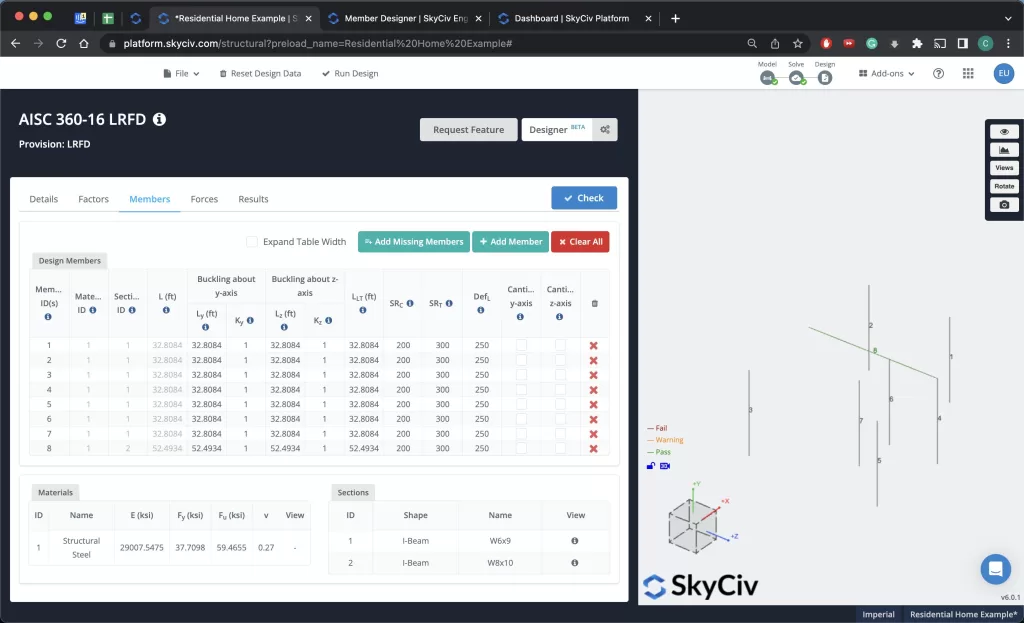
Task: Enable Expand Table Width checkbox
Action: [x=251, y=242]
